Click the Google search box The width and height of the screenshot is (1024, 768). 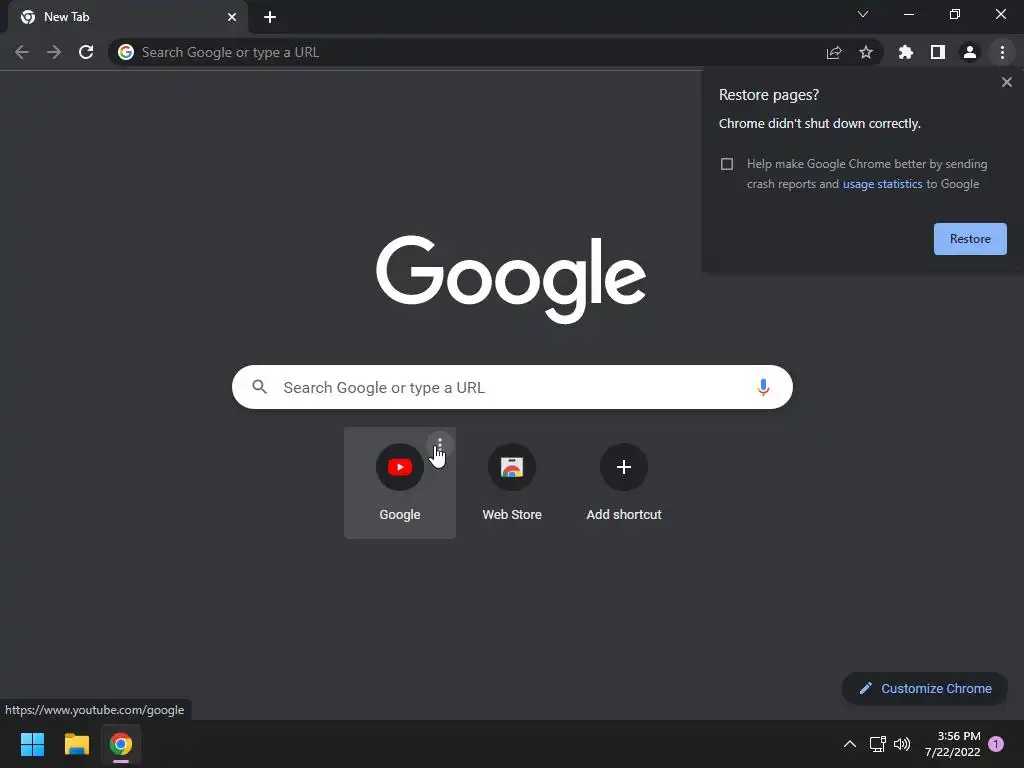point(512,387)
